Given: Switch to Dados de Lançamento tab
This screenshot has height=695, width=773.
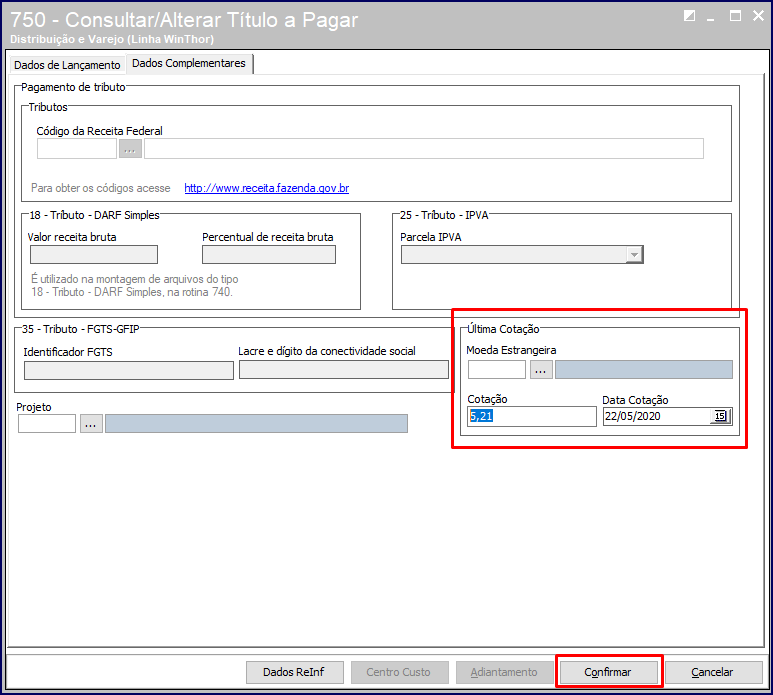Looking at the screenshot, I should point(67,65).
